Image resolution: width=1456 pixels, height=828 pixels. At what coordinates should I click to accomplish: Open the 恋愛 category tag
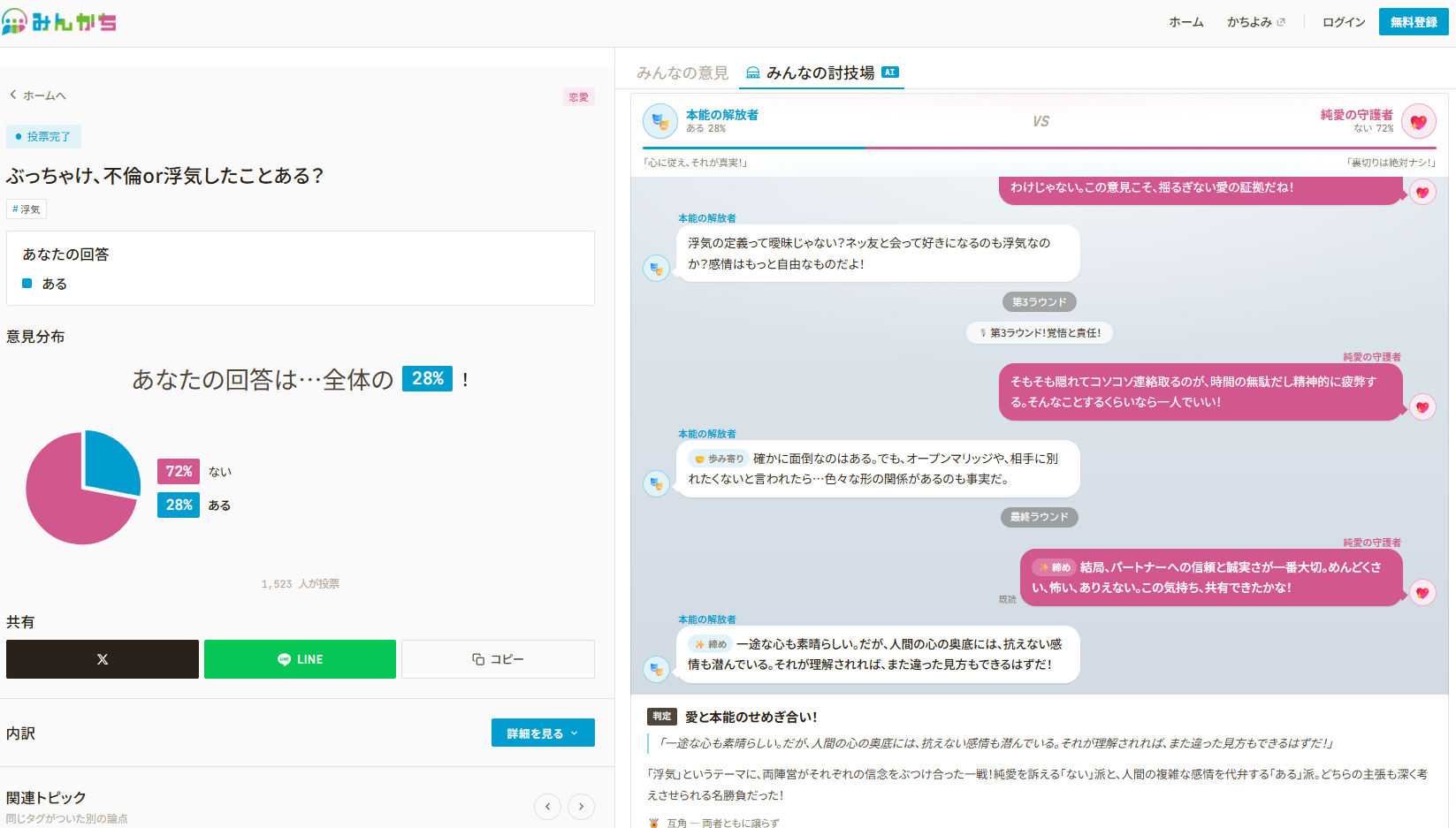click(x=579, y=97)
